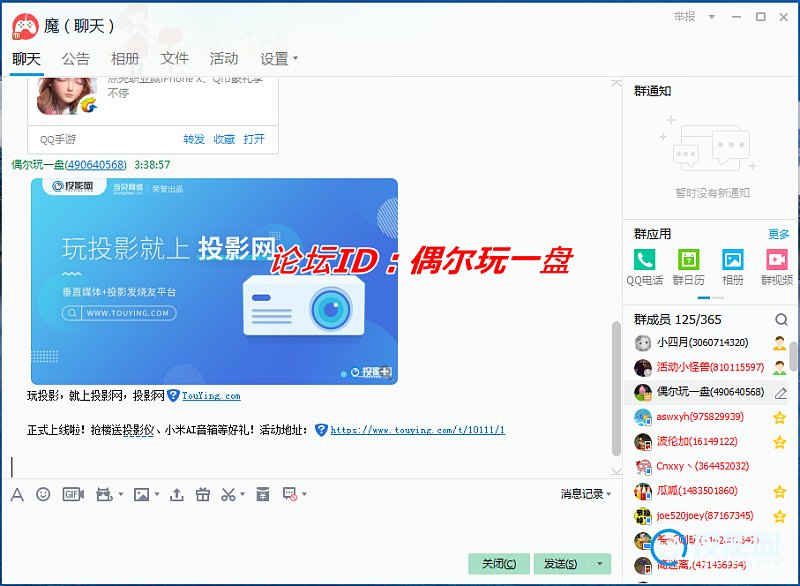This screenshot has width=800, height=586.
Task: Open send options arrow beside 发送(S)
Action: [x=600, y=564]
